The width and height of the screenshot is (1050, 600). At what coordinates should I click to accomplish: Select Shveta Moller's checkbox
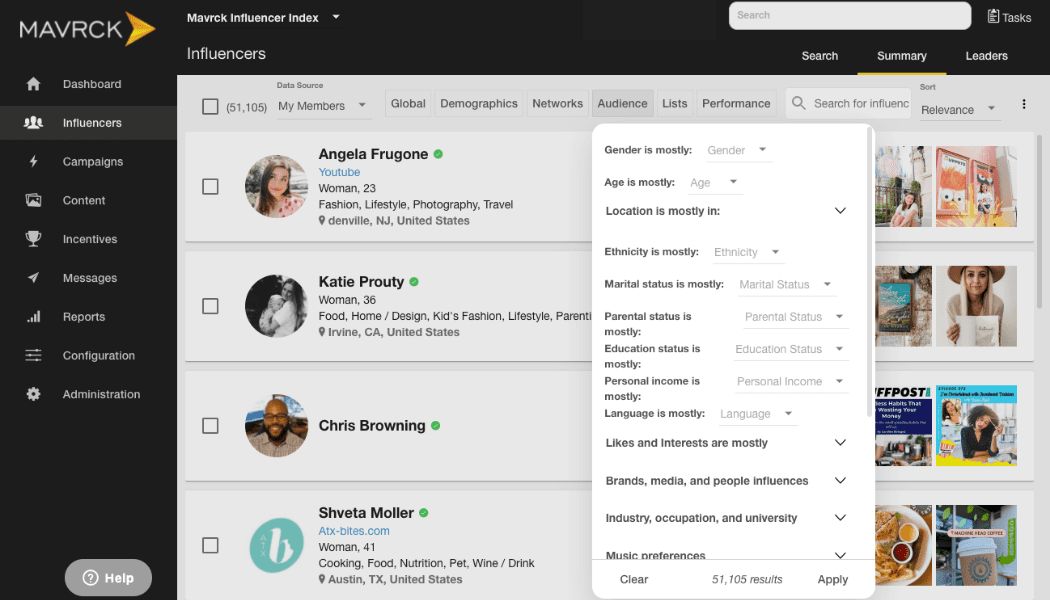pos(210,545)
